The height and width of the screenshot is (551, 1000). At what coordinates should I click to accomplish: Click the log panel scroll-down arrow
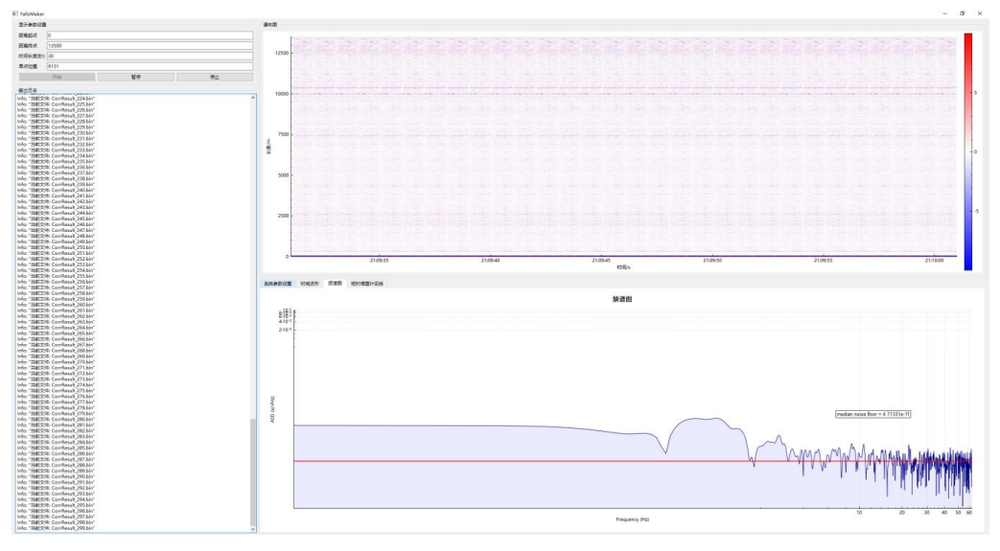(253, 529)
